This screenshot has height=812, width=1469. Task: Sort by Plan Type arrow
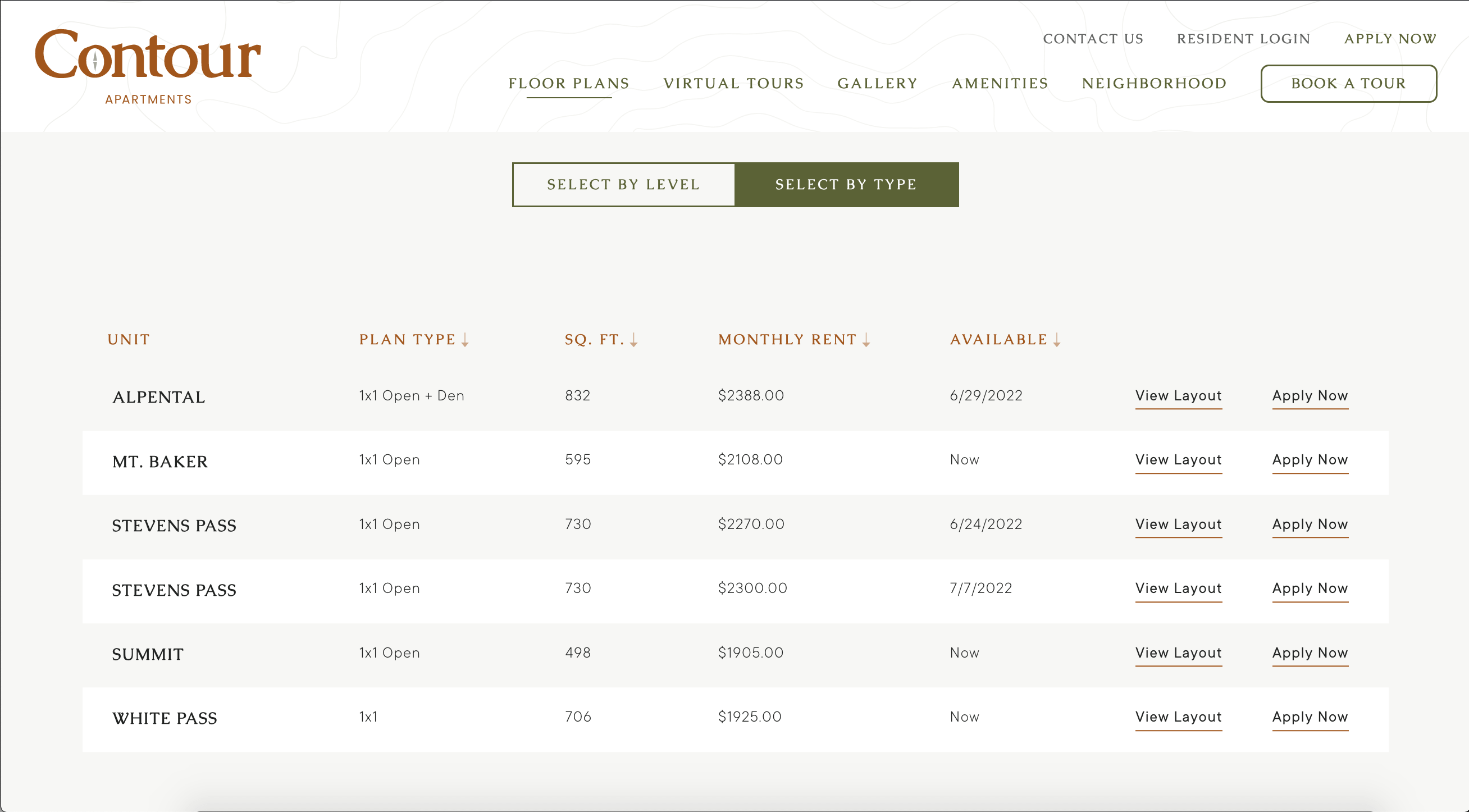466,340
